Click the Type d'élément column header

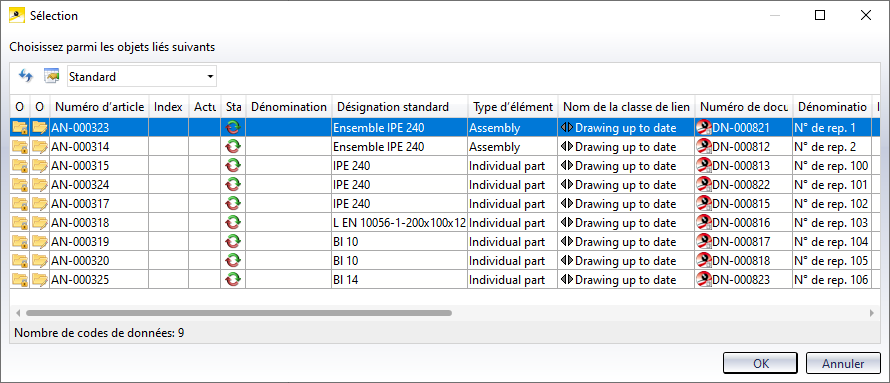click(513, 107)
